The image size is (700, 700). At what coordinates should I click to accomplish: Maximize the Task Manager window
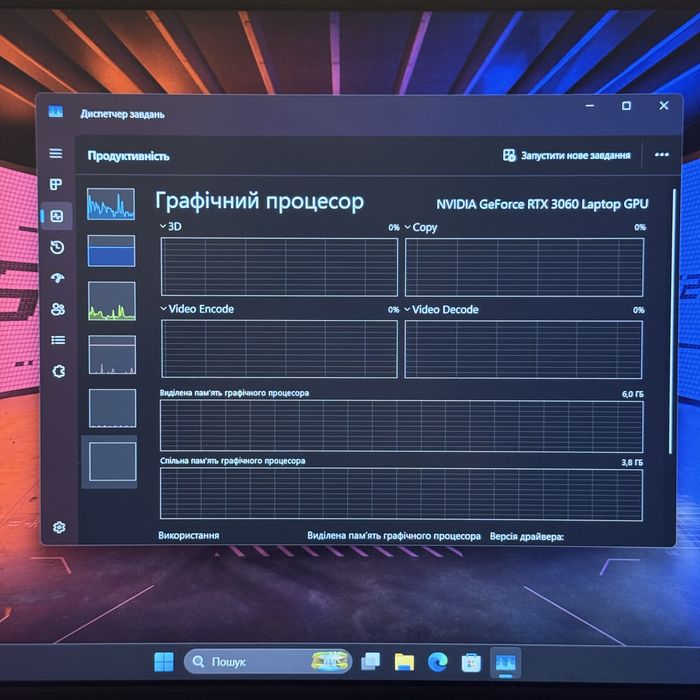tap(626, 106)
